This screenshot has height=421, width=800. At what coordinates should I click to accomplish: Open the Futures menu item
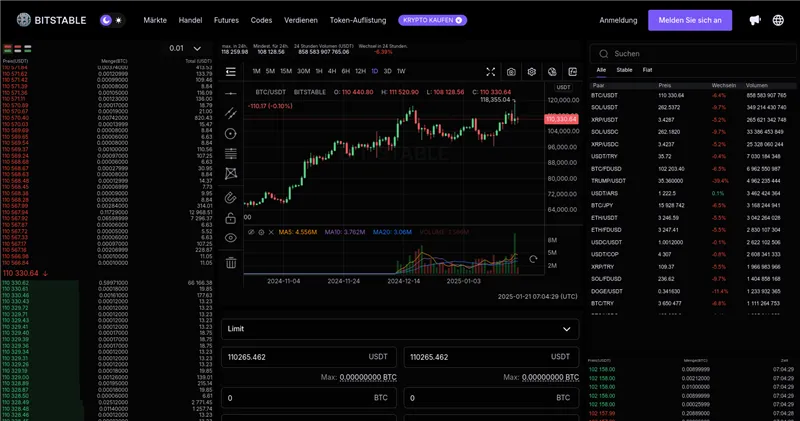226,20
